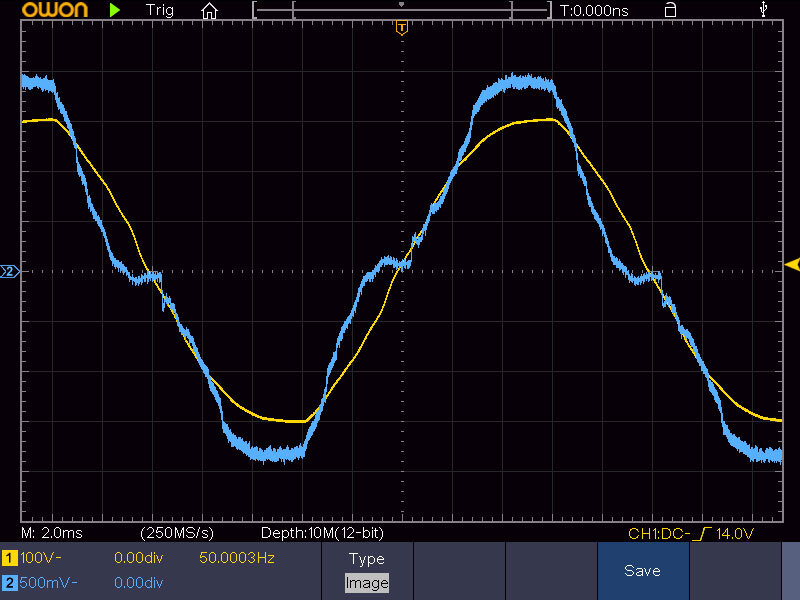
Task: Click the 50.0003Hz frequency readout
Action: [237, 558]
